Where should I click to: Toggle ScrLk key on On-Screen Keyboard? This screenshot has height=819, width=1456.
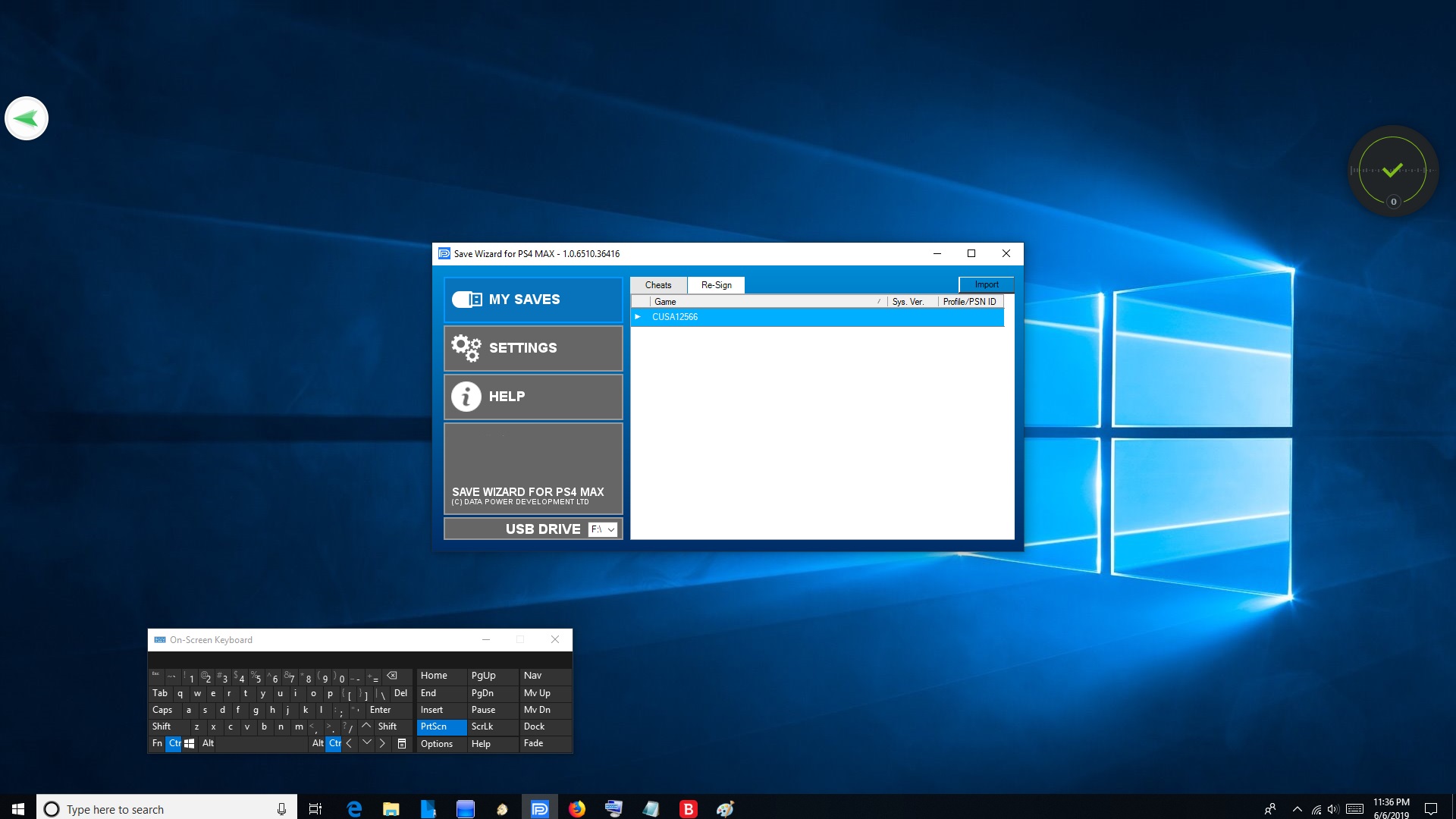493,726
